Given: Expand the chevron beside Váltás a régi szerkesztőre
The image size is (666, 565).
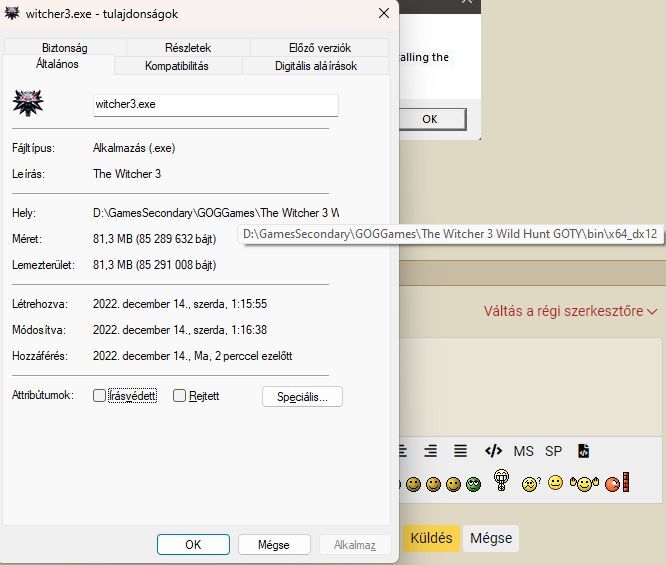Looking at the screenshot, I should tap(652, 312).
